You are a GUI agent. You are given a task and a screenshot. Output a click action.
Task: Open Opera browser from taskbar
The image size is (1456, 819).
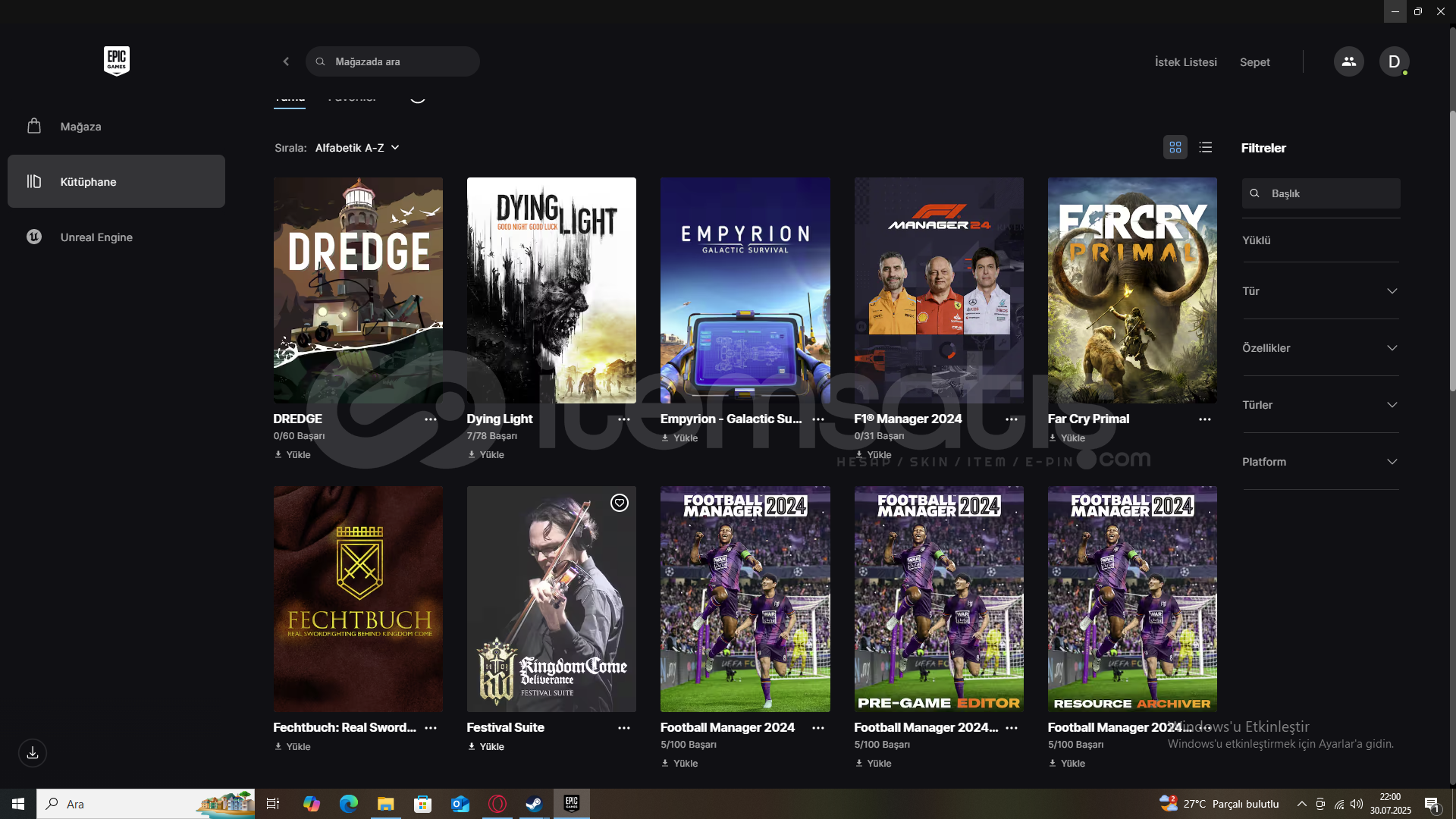coord(497,804)
